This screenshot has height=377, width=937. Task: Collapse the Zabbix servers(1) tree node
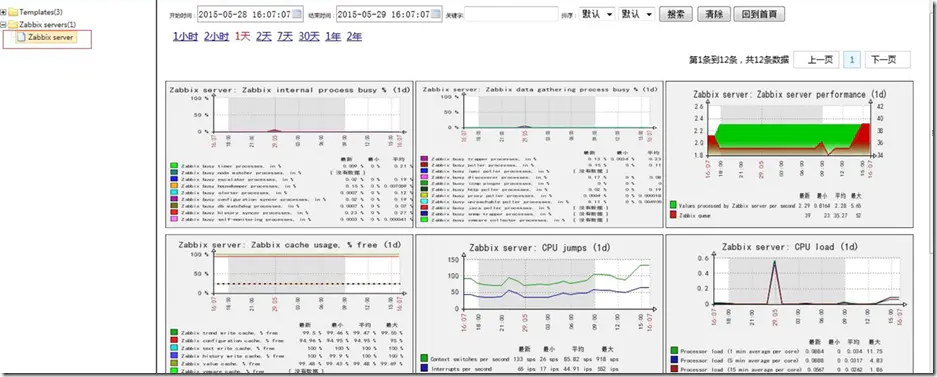[4, 24]
